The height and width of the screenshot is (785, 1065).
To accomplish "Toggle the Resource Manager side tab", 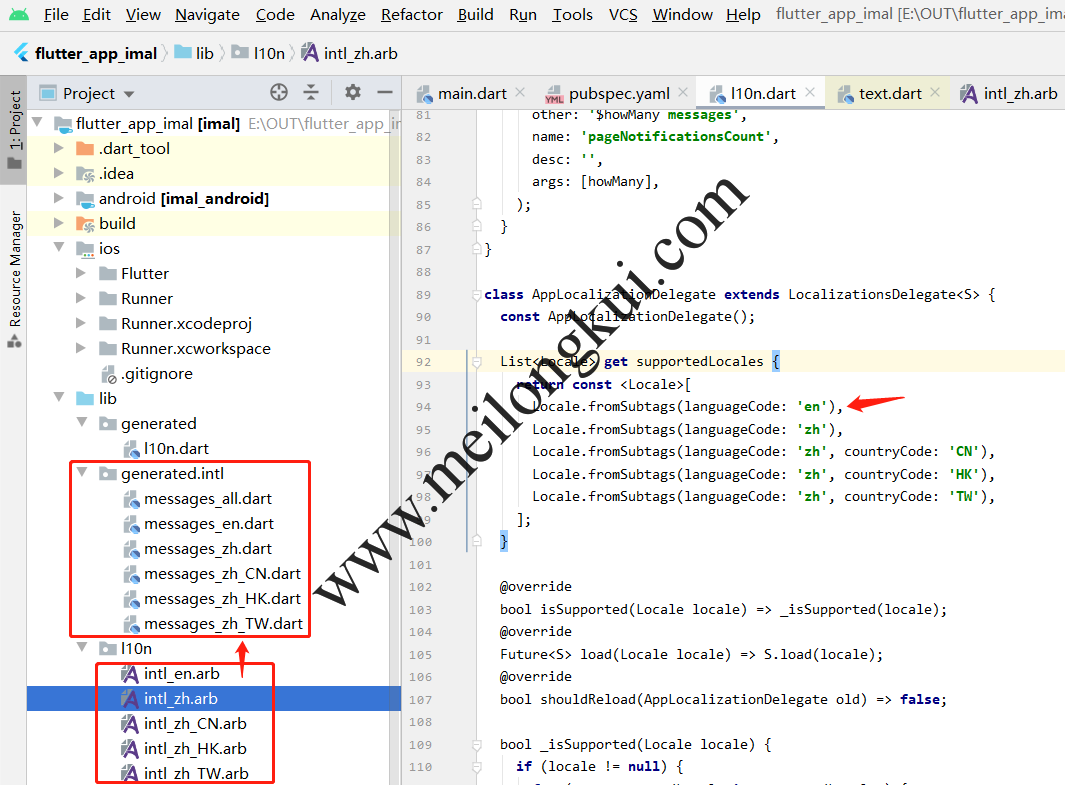I will coord(14,278).
